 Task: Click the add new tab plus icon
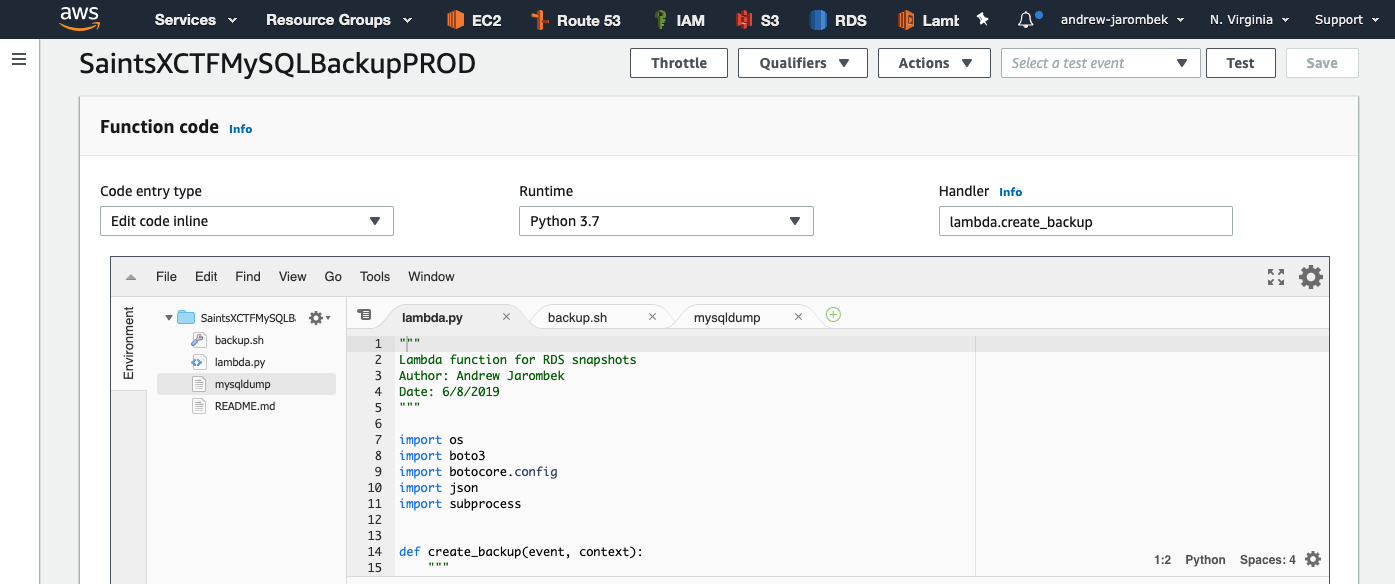pos(833,315)
